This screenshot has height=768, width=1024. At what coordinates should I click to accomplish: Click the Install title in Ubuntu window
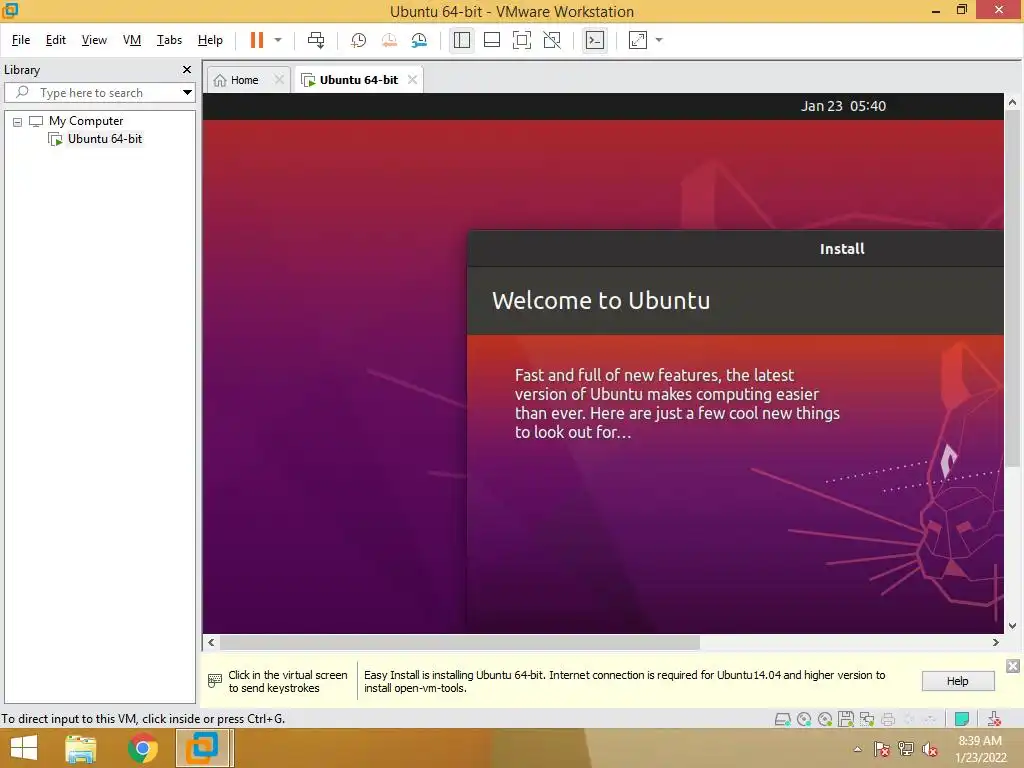point(842,249)
